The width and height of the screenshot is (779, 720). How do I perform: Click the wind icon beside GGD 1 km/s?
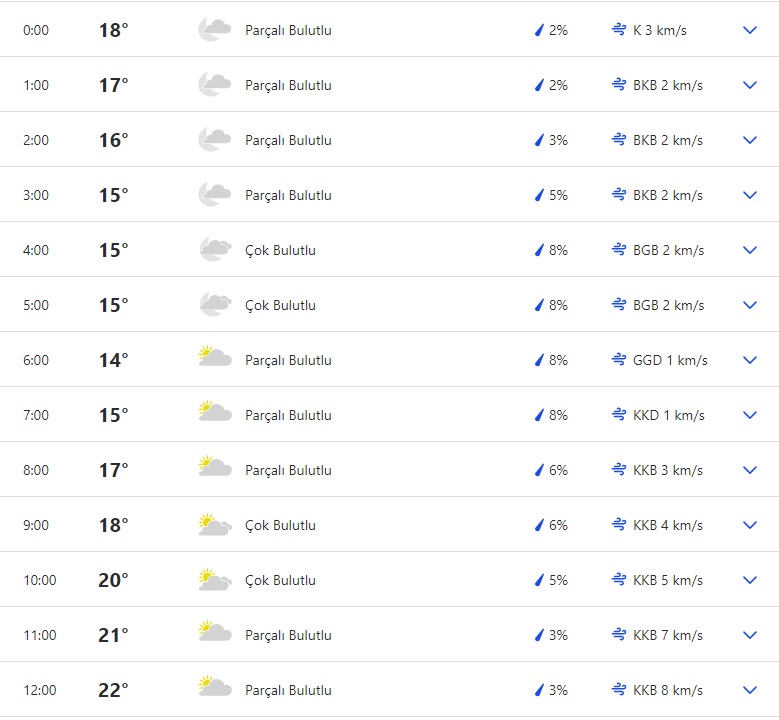point(619,360)
